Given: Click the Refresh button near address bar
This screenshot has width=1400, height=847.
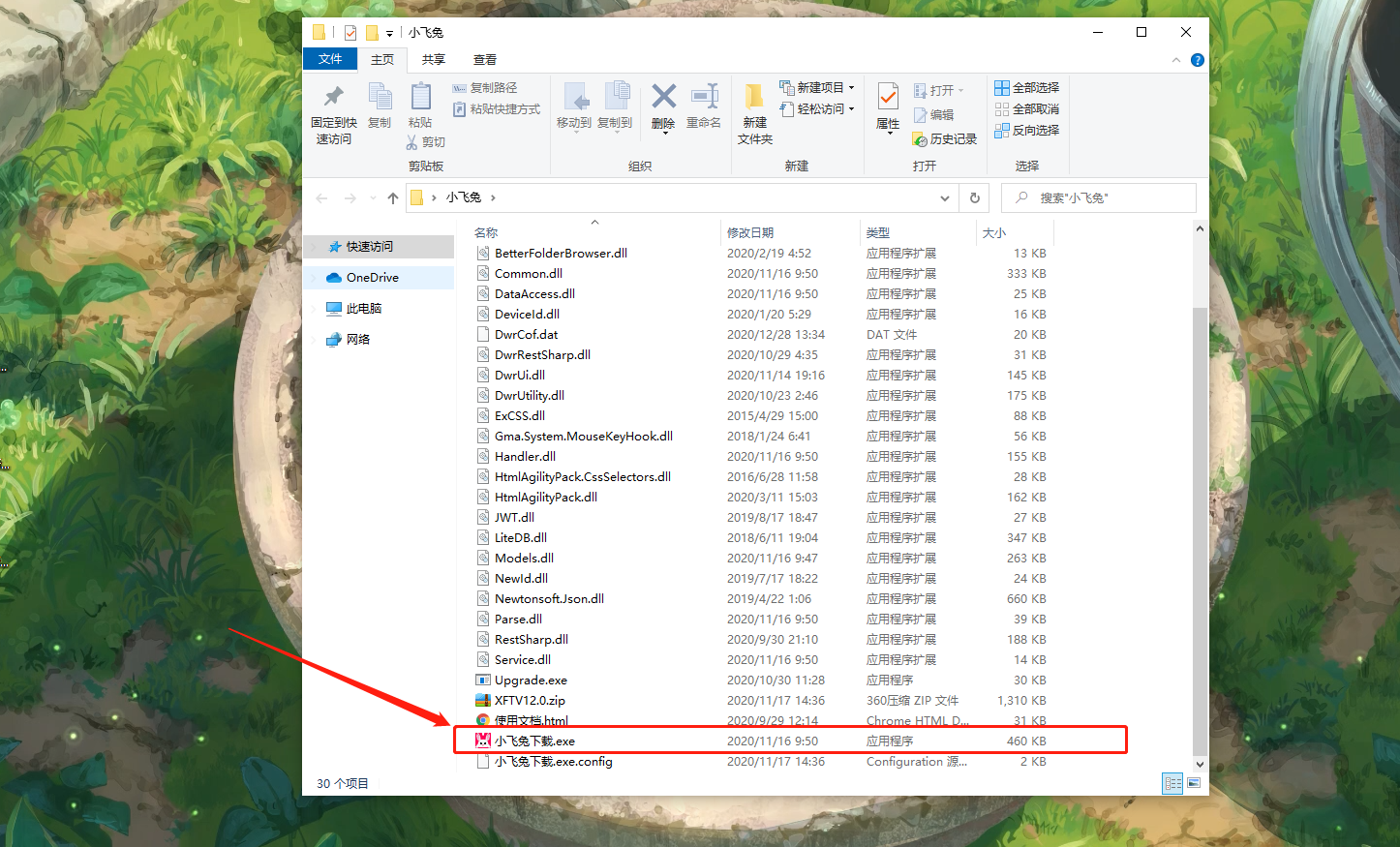Looking at the screenshot, I should tap(975, 197).
